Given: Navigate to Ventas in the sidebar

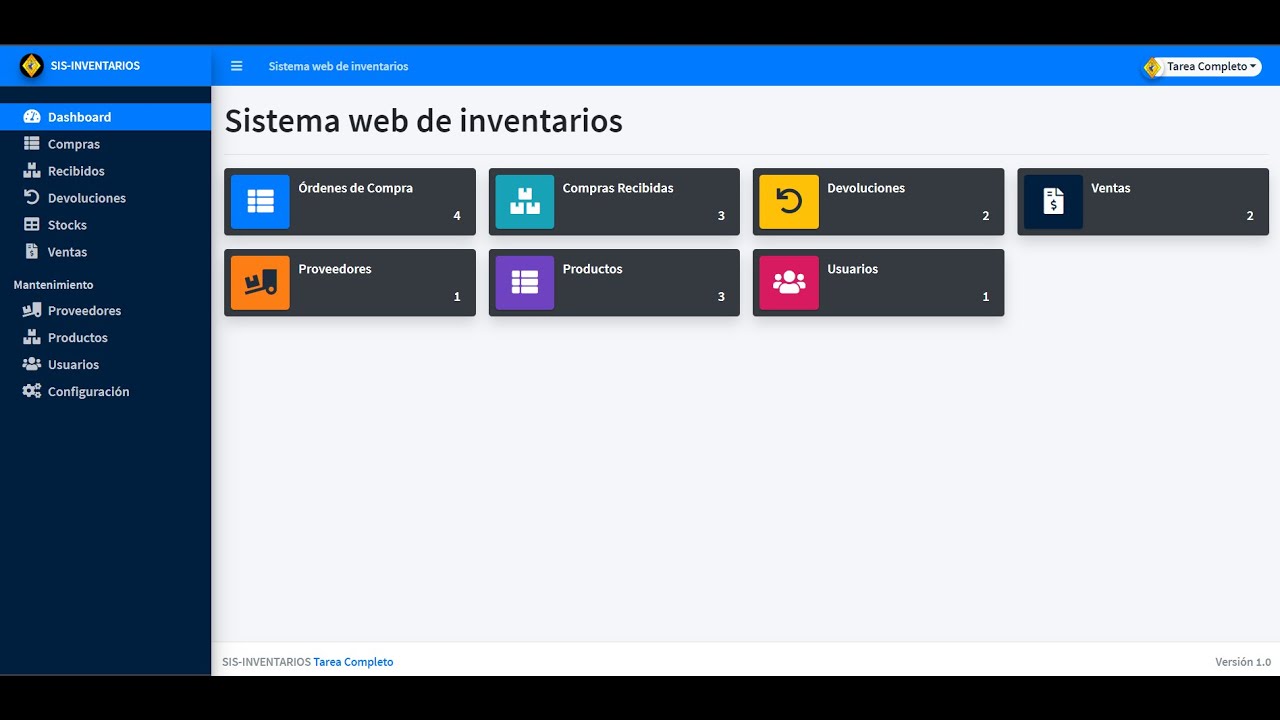Looking at the screenshot, I should click(105, 252).
